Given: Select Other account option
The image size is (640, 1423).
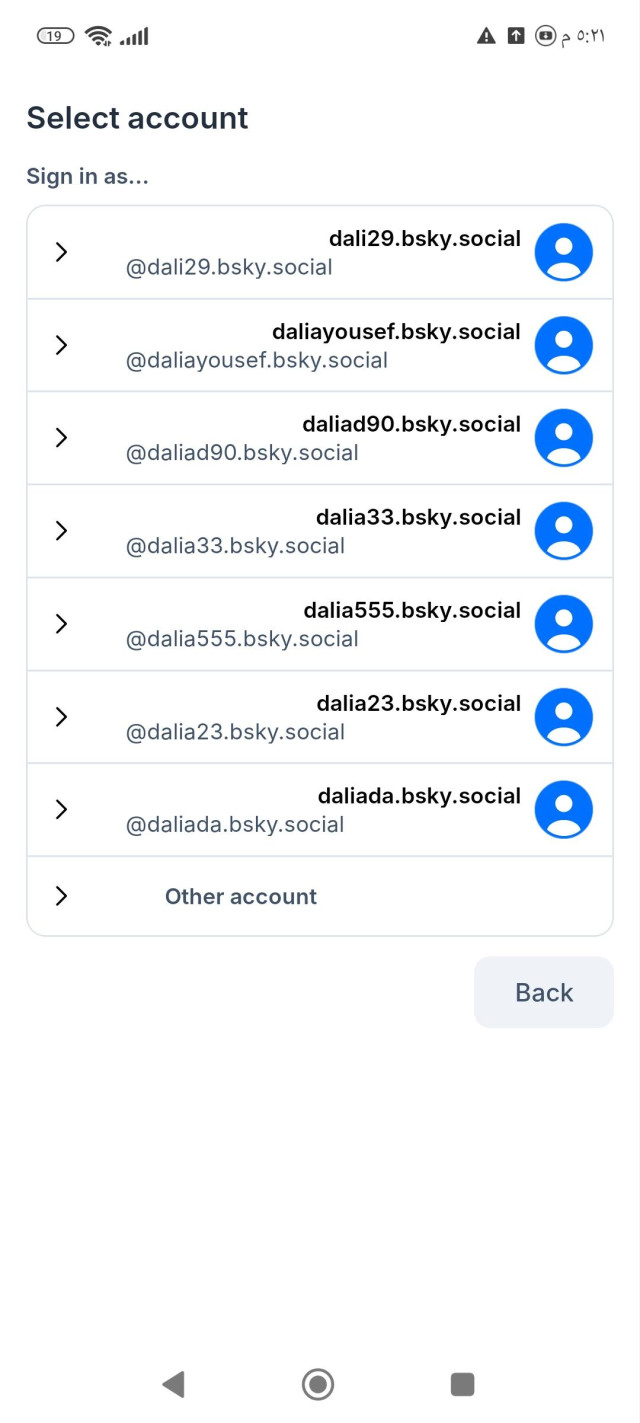Looking at the screenshot, I should pos(241,896).
